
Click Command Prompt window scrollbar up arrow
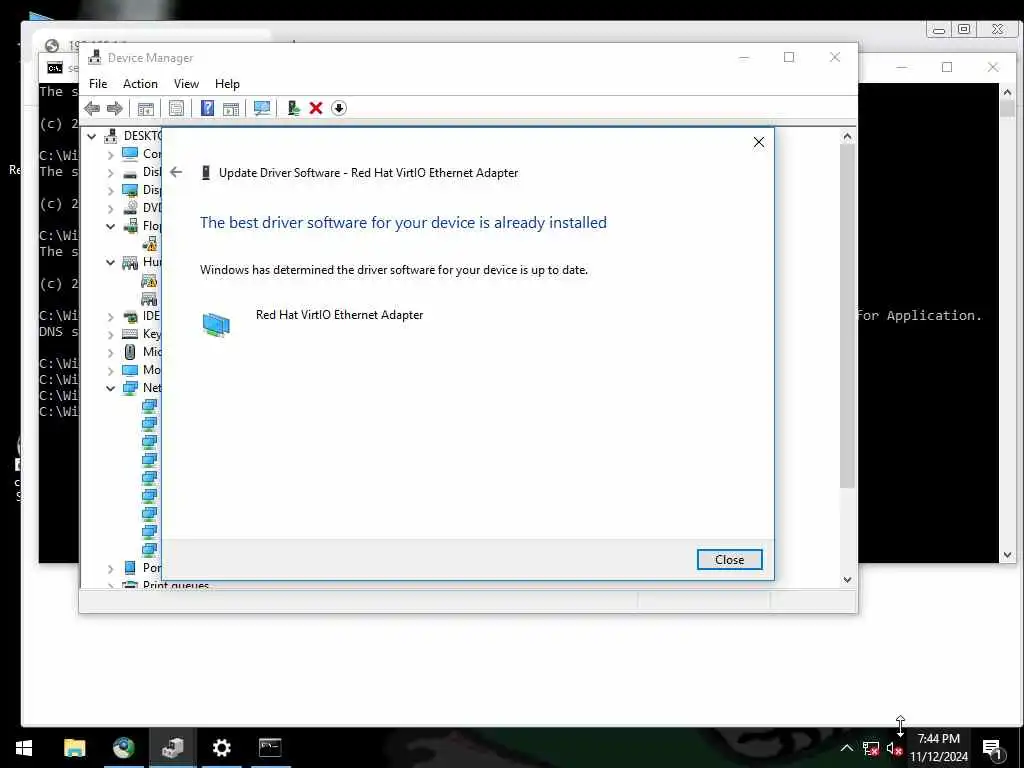pos(1007,92)
